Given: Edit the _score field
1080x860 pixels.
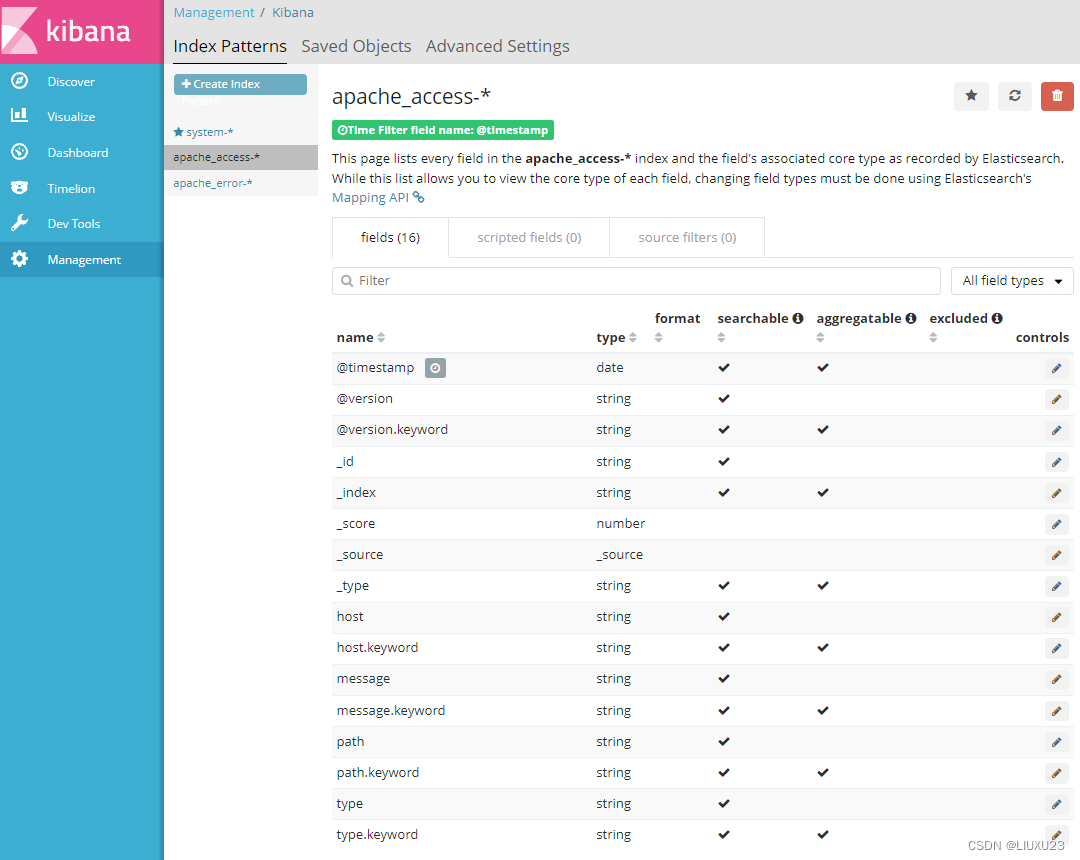Looking at the screenshot, I should pyautogui.click(x=1057, y=524).
